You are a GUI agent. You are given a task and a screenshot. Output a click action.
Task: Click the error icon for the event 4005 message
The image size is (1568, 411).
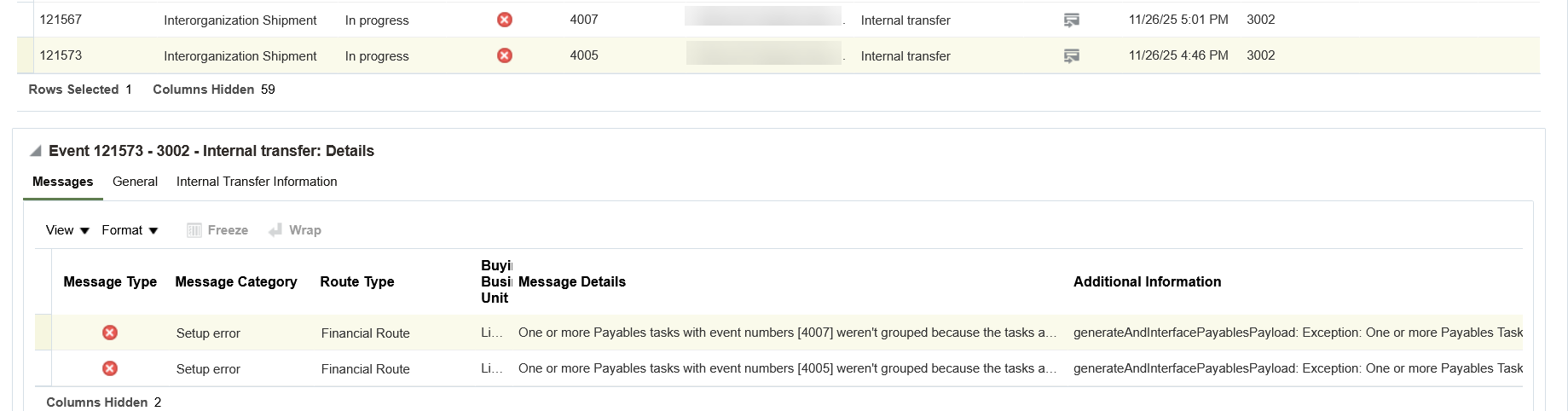[x=110, y=368]
